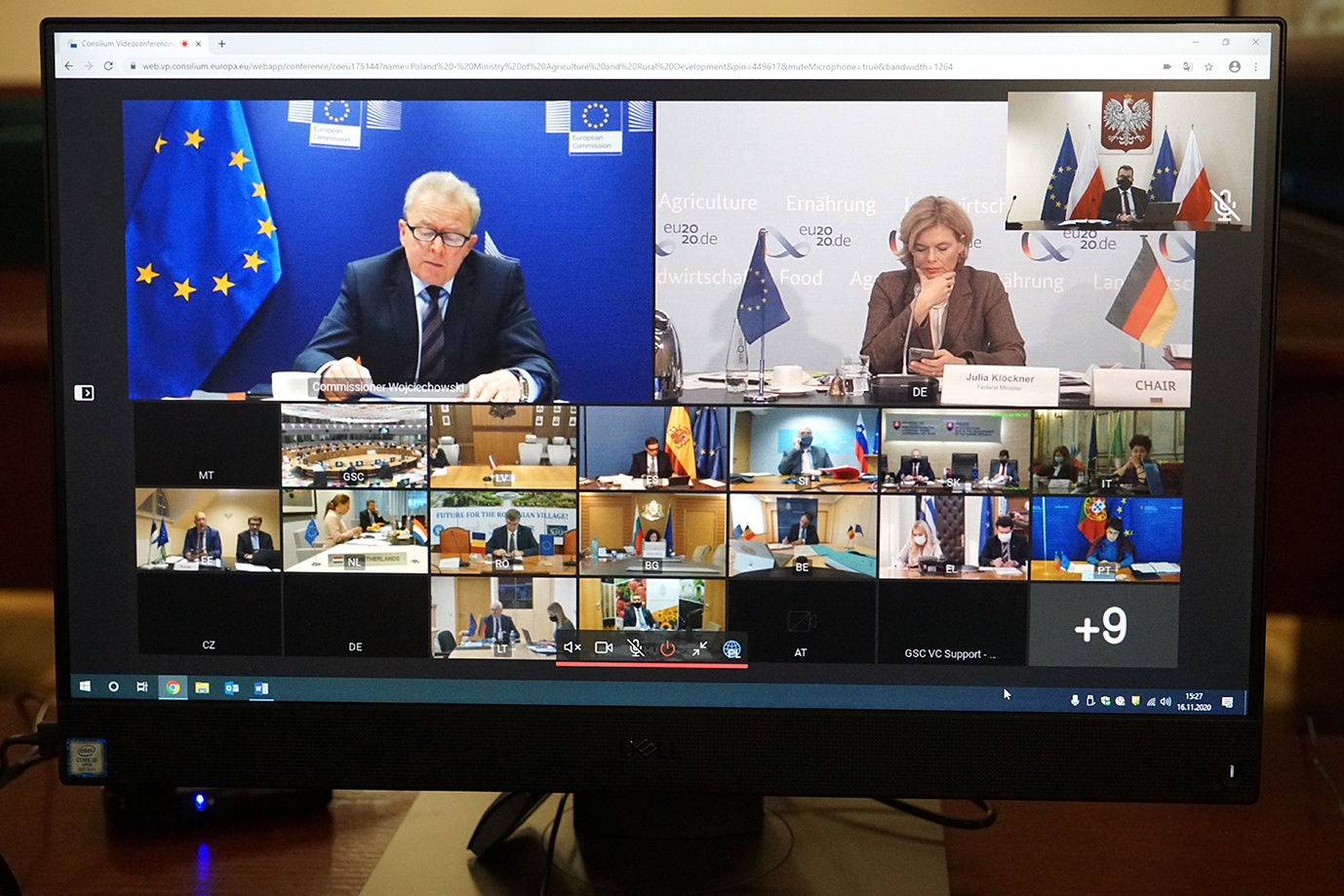This screenshot has width=1344, height=896.
Task: Bookmark this page with star icon
Action: (1208, 67)
